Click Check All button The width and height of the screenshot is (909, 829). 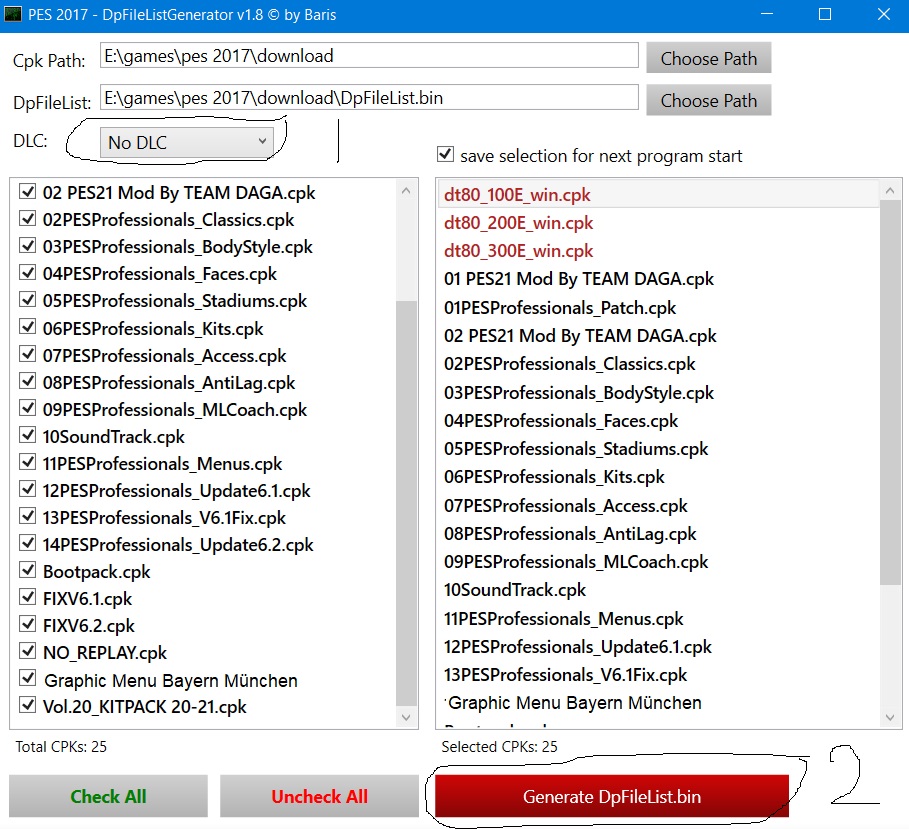click(108, 796)
